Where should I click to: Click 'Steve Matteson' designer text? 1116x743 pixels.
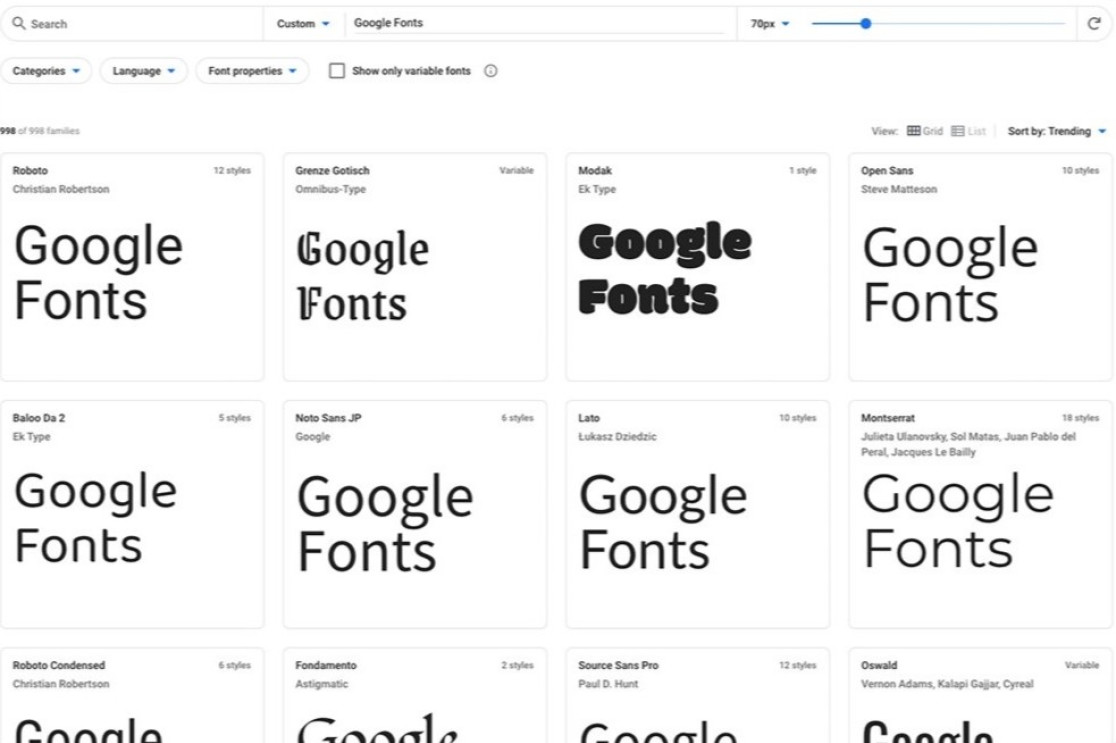tap(899, 189)
